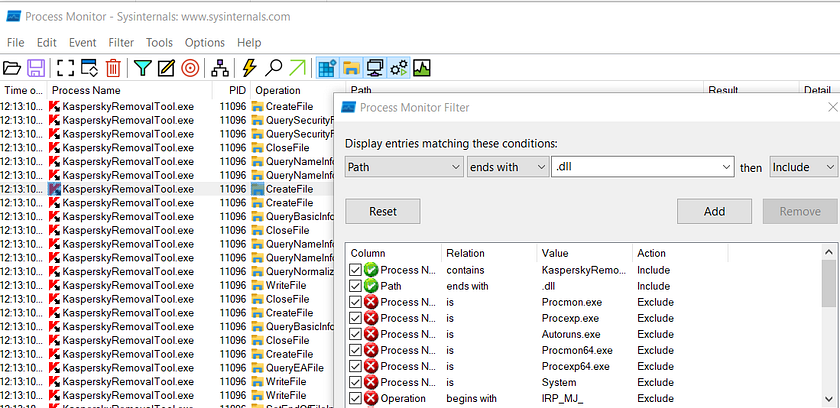This screenshot has width=840, height=408.
Task: Click the filter list vertical scrollbar thumb
Action: tap(830, 283)
